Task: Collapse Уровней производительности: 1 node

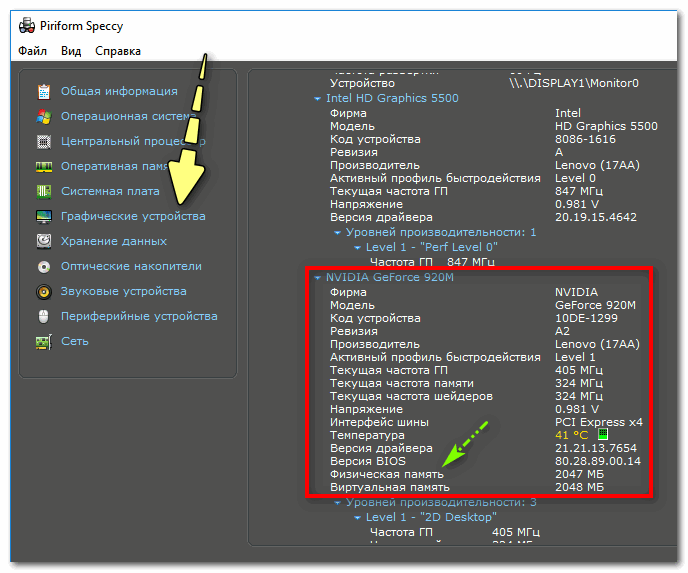Action: (x=337, y=233)
